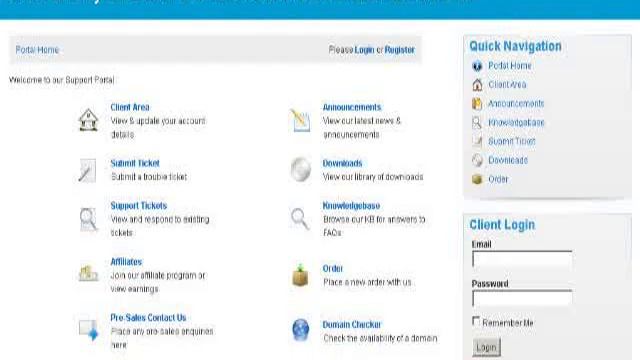Focus the Password input field
Image resolution: width=640 pixels, height=360 pixels.
click(x=522, y=298)
